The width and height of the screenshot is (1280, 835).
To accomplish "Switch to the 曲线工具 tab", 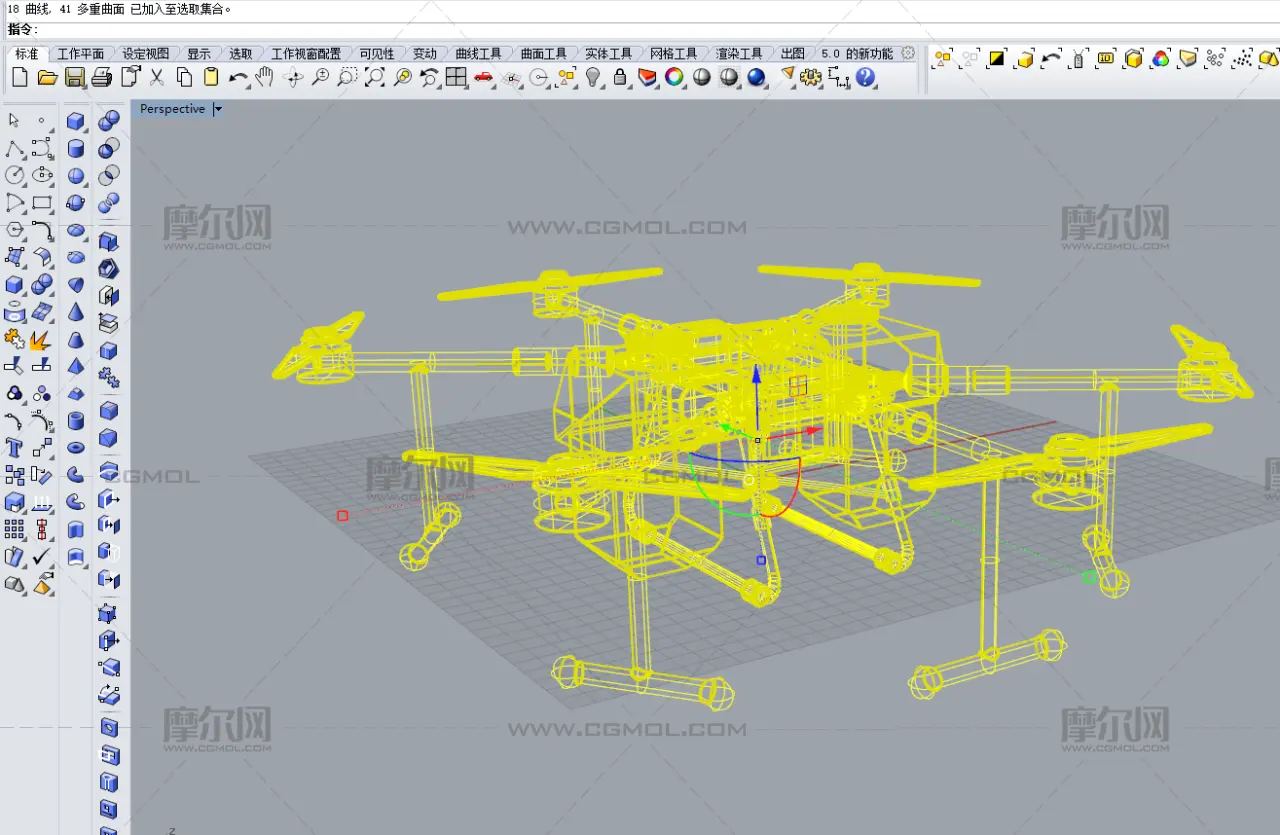I will point(478,54).
